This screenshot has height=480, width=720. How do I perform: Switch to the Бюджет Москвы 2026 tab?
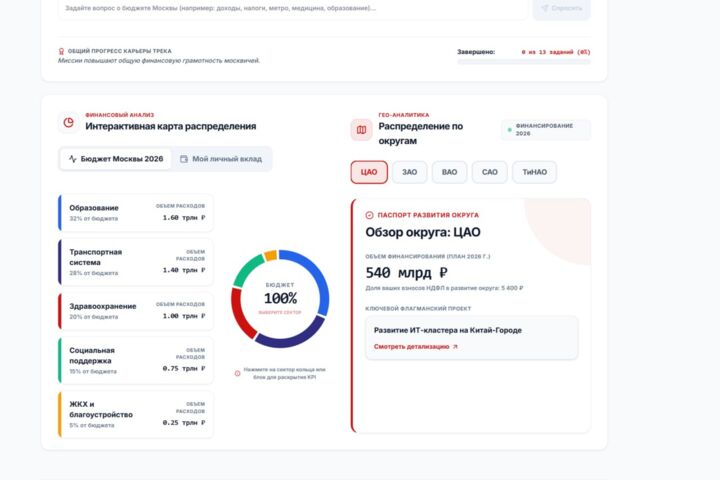pyautogui.click(x=116, y=159)
